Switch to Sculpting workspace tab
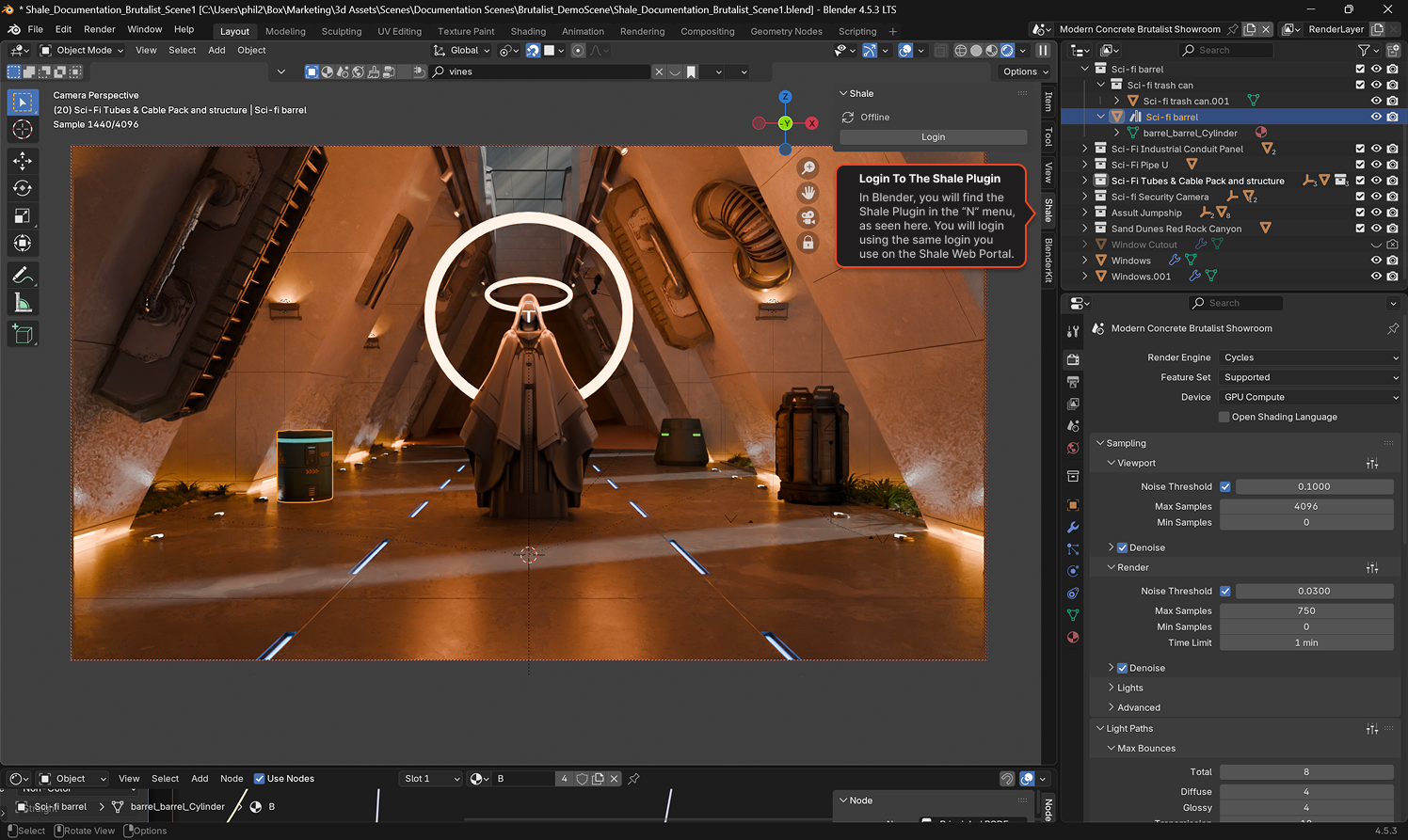The width and height of the screenshot is (1408, 840). click(342, 31)
